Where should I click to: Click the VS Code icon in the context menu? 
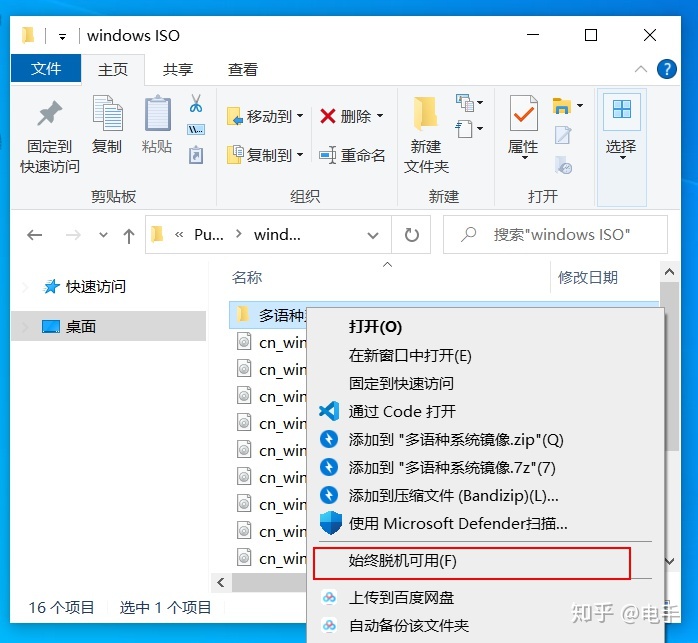329,411
